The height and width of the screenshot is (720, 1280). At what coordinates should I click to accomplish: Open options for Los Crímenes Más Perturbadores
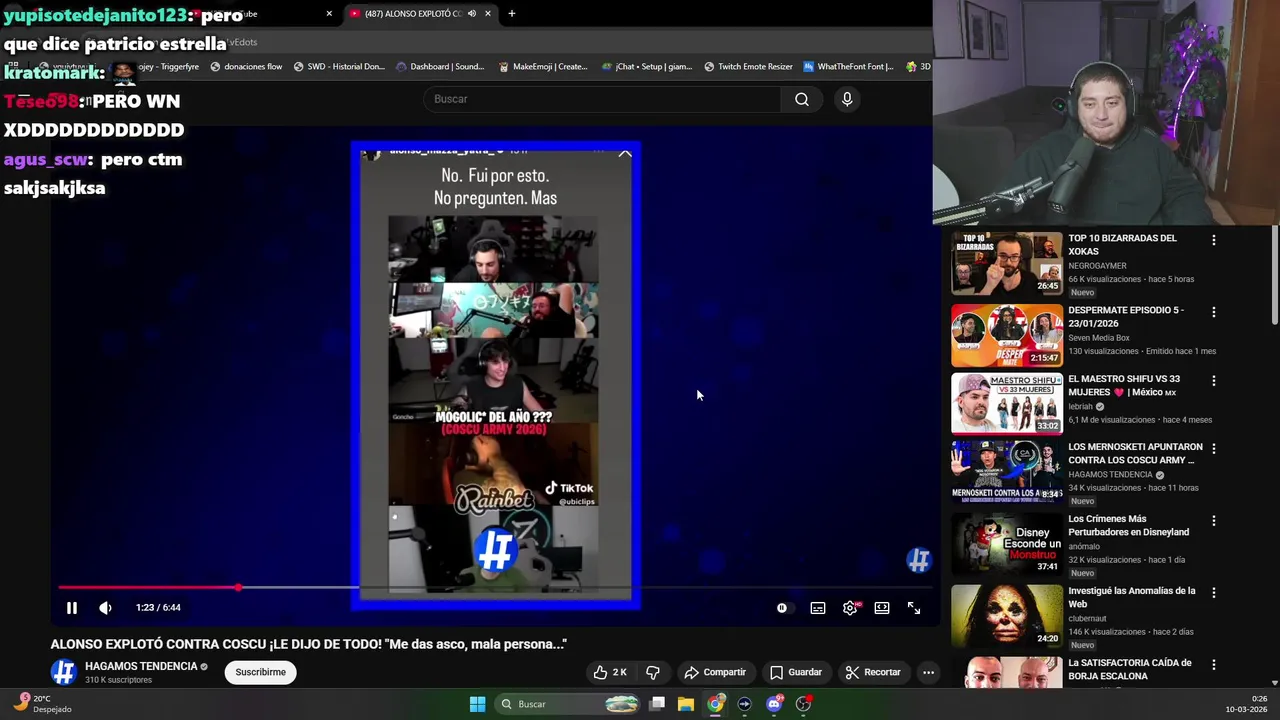pyautogui.click(x=1214, y=521)
